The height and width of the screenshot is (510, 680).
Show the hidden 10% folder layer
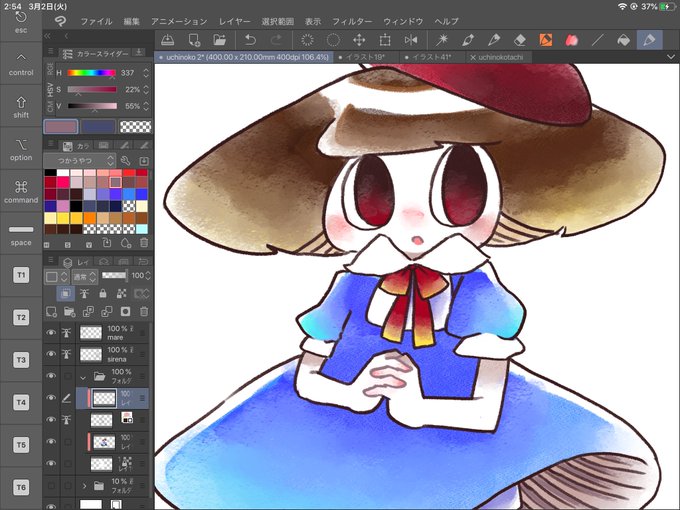point(51,486)
